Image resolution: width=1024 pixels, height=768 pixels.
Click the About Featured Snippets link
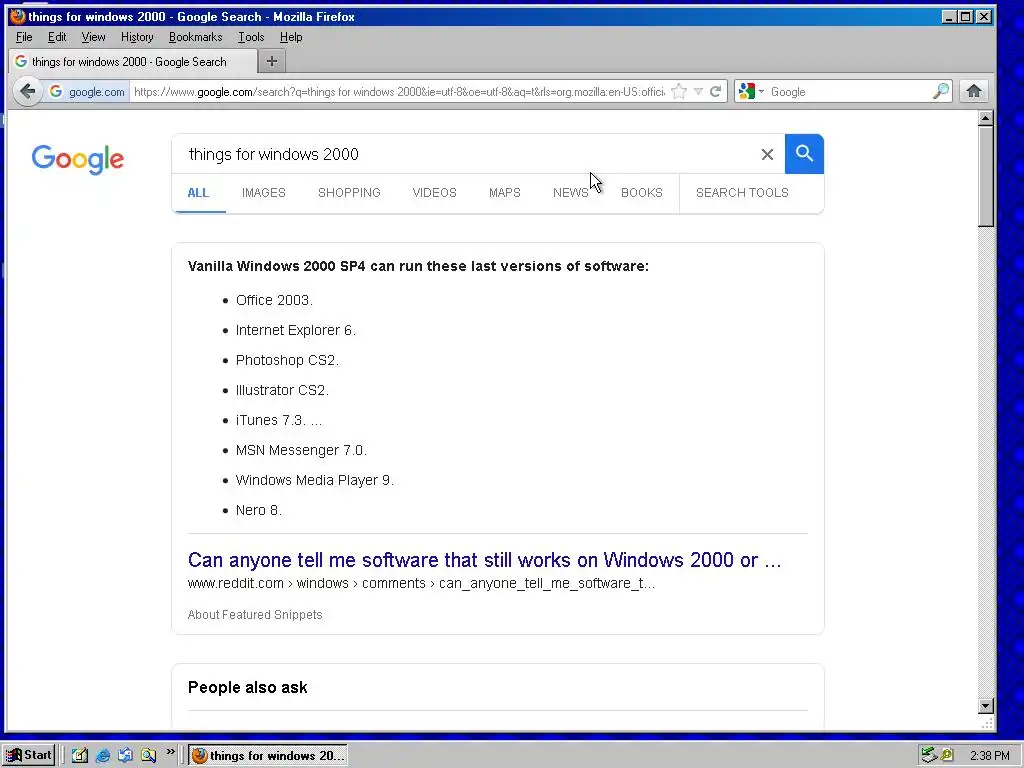pos(255,615)
